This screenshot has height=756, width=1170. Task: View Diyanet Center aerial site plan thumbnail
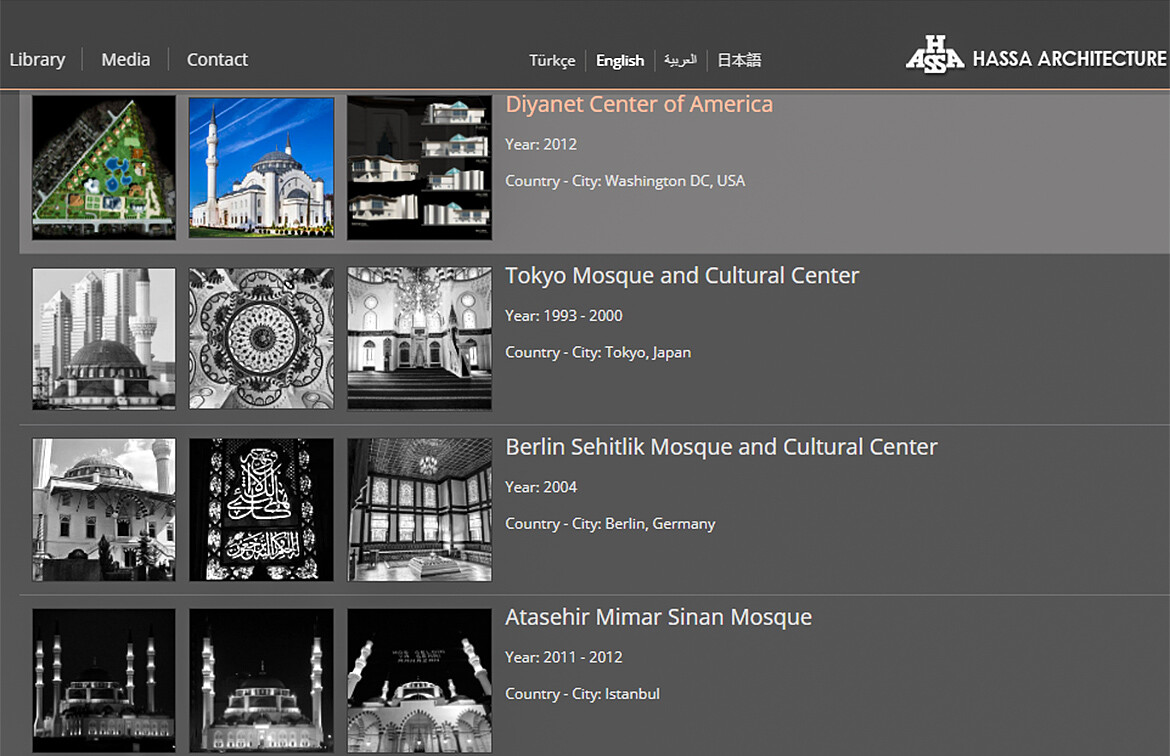(x=104, y=167)
